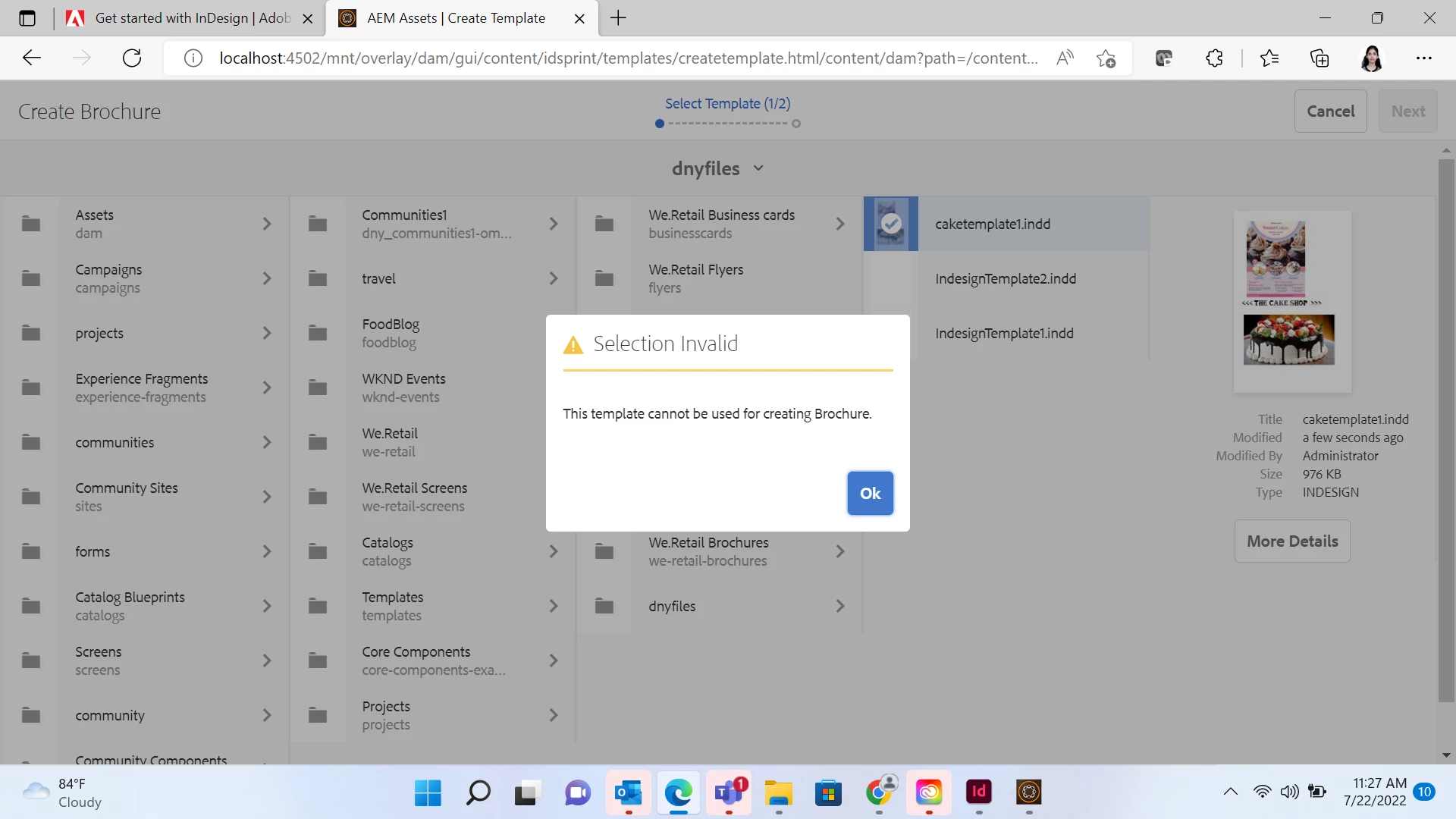Click the Assets folder icon

coord(31,224)
